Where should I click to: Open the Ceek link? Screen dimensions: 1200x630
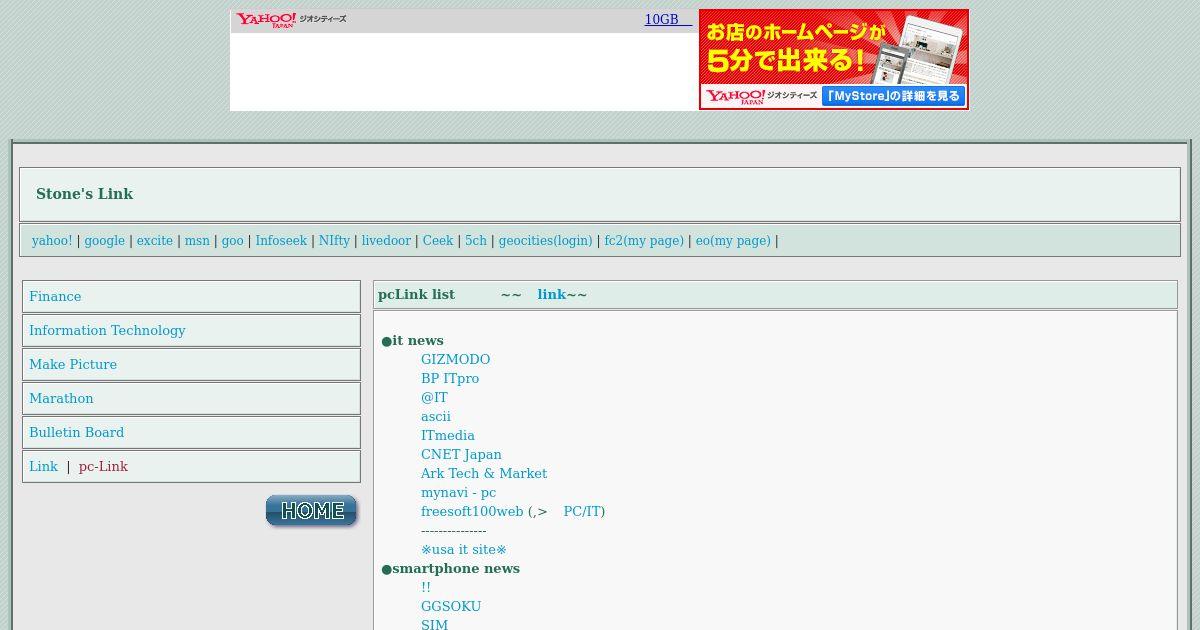438,241
